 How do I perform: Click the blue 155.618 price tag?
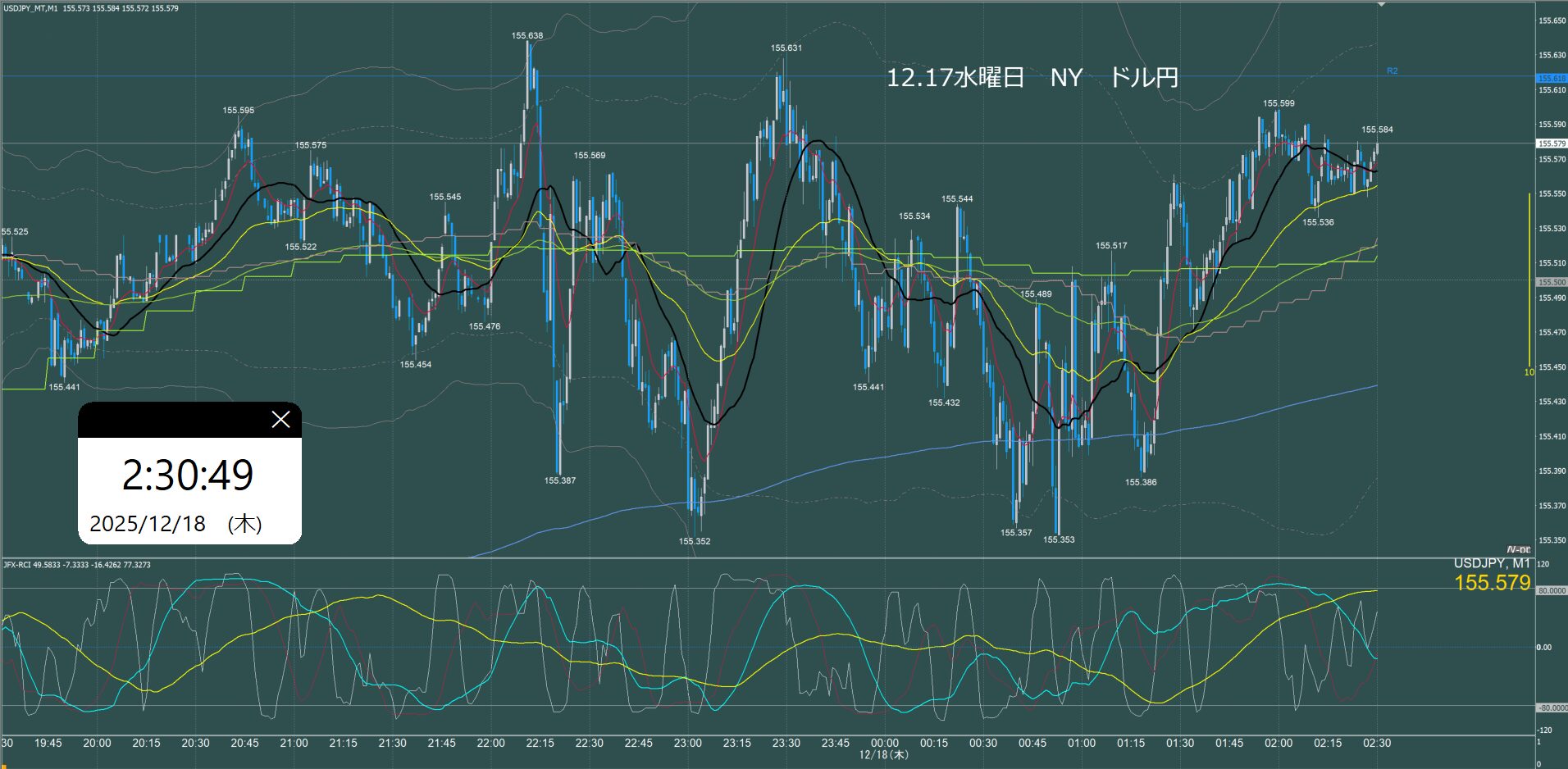coord(1550,79)
